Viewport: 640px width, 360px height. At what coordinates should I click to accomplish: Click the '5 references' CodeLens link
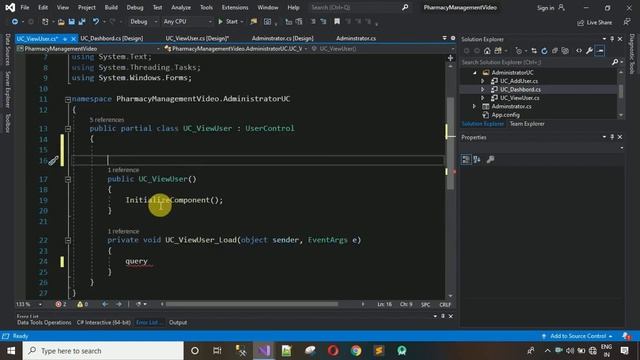(x=107, y=120)
